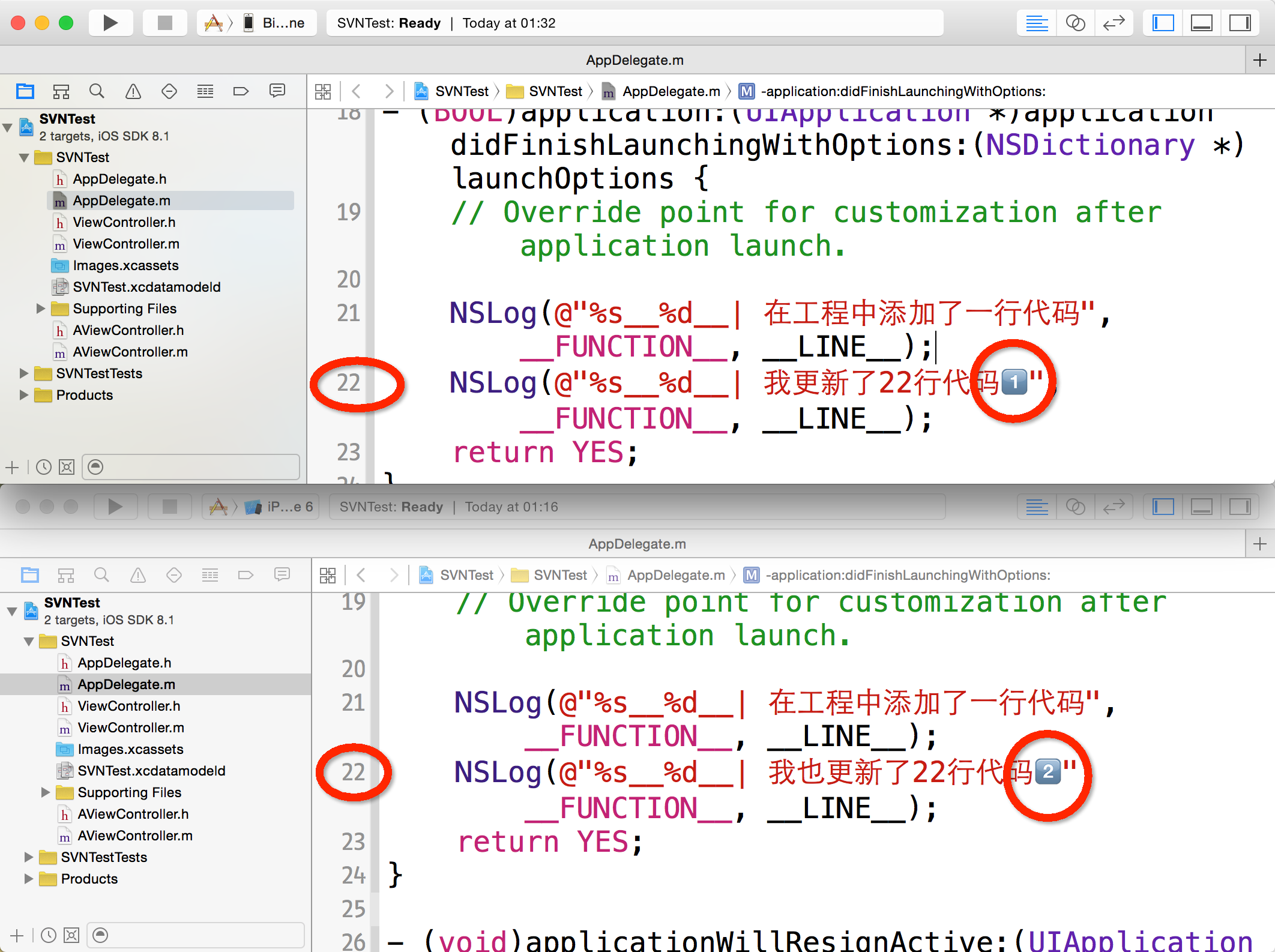Collapse SVNTest project root in top navigator
Image resolution: width=1275 pixels, height=952 pixels.
point(8,127)
